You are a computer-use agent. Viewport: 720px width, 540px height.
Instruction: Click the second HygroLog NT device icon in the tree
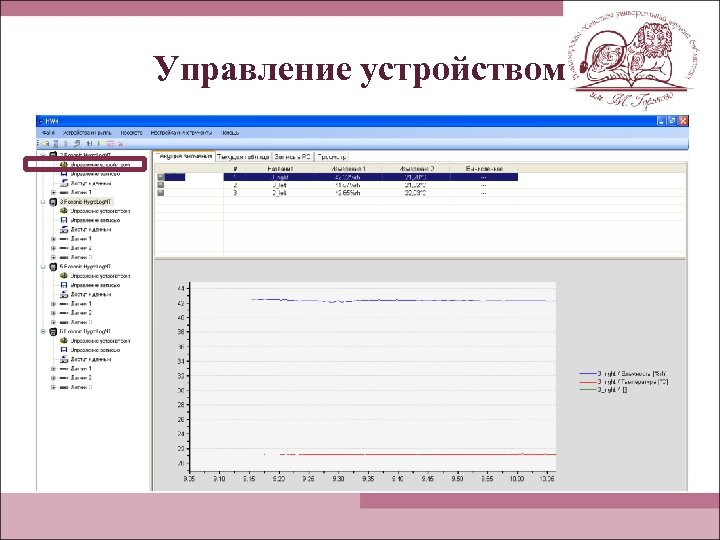53,202
